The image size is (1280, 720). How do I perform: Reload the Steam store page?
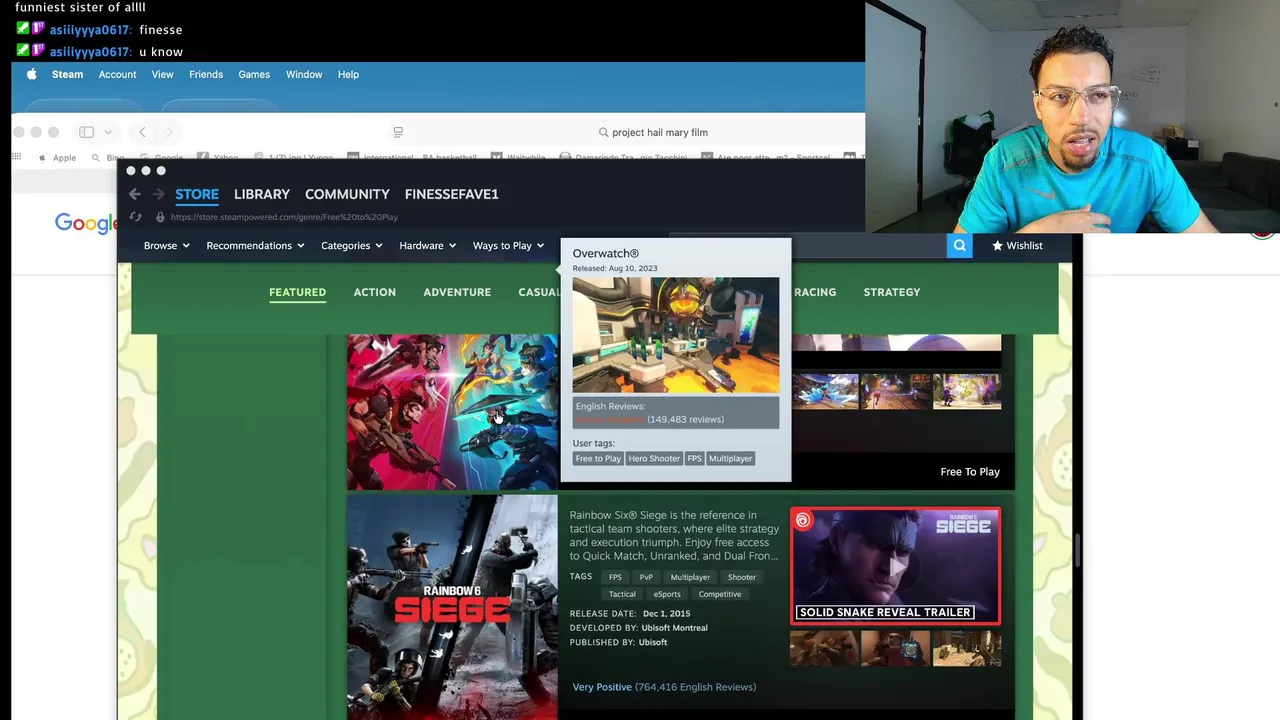coord(135,217)
